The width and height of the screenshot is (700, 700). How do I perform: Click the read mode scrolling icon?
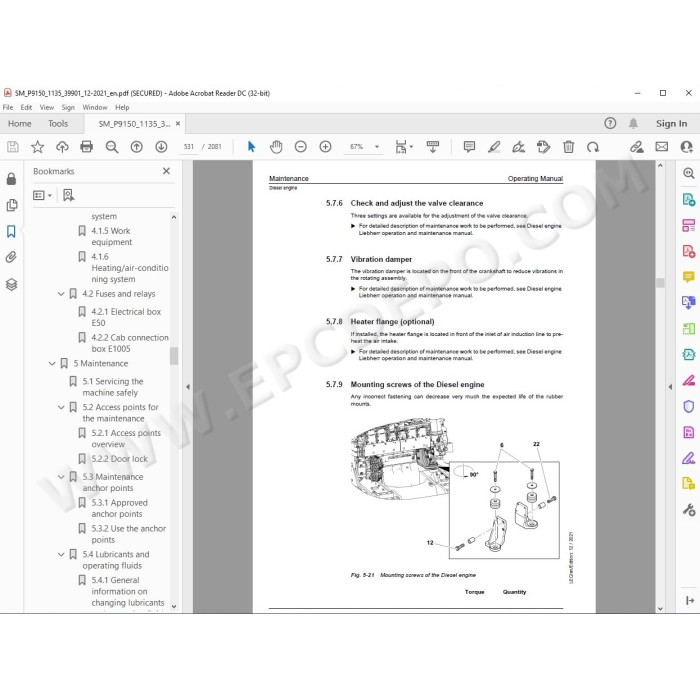click(x=433, y=146)
